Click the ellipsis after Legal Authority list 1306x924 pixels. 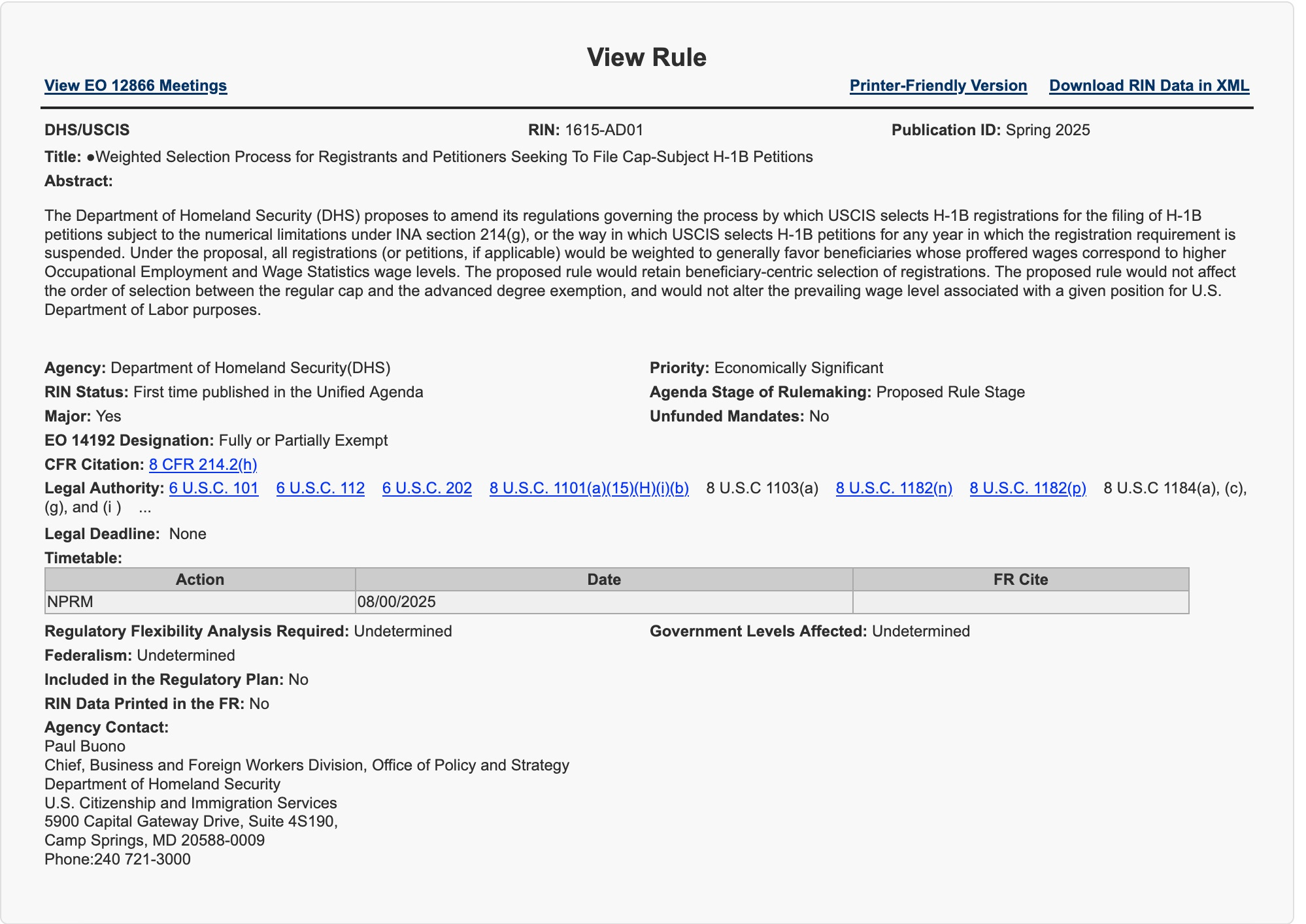(145, 508)
